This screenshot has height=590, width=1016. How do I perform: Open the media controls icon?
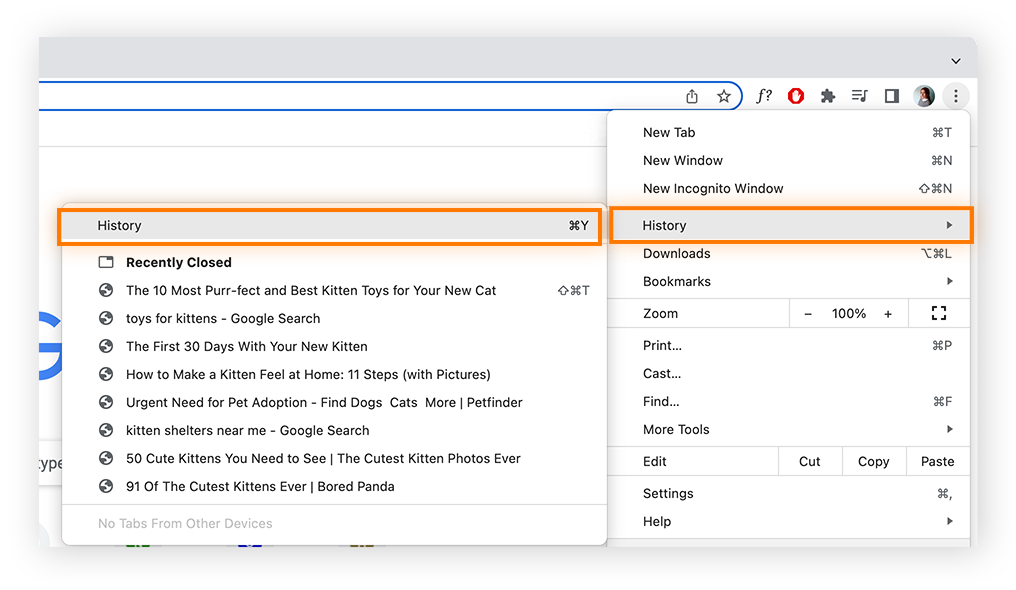[859, 96]
